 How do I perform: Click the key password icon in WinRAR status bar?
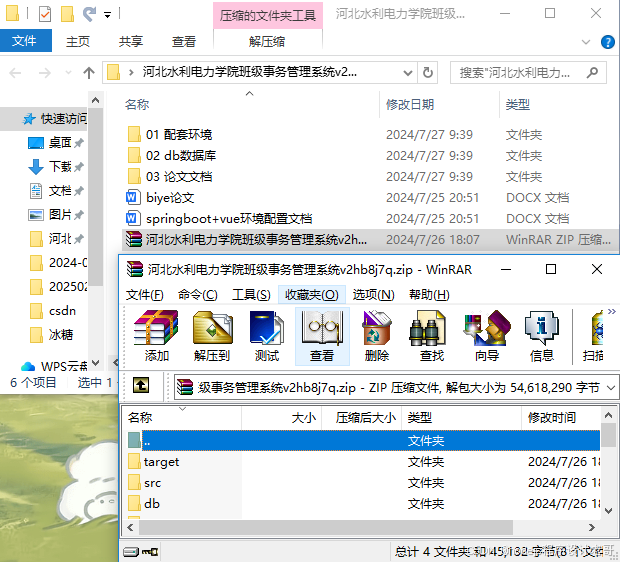[150, 551]
